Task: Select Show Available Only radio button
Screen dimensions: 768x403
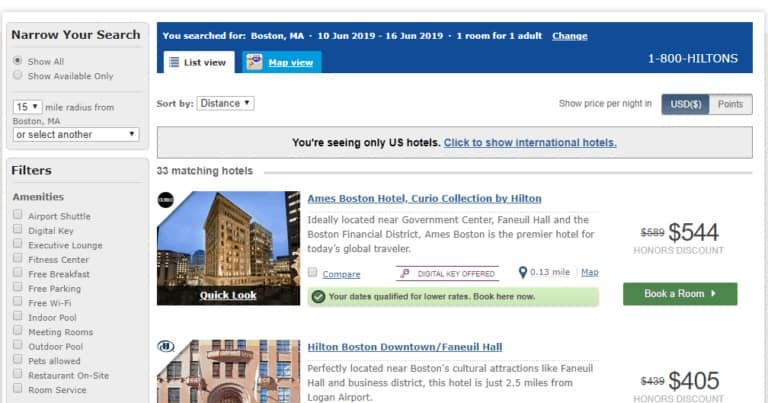Action: coord(18,75)
